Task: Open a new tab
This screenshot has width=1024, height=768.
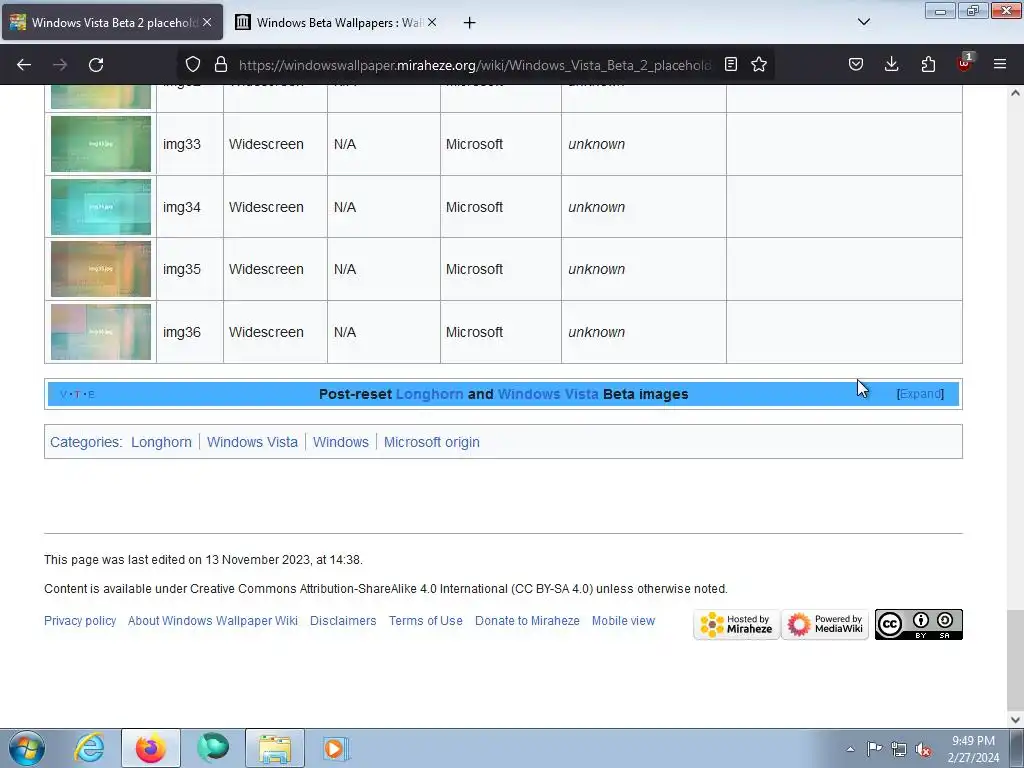Action: point(470,23)
